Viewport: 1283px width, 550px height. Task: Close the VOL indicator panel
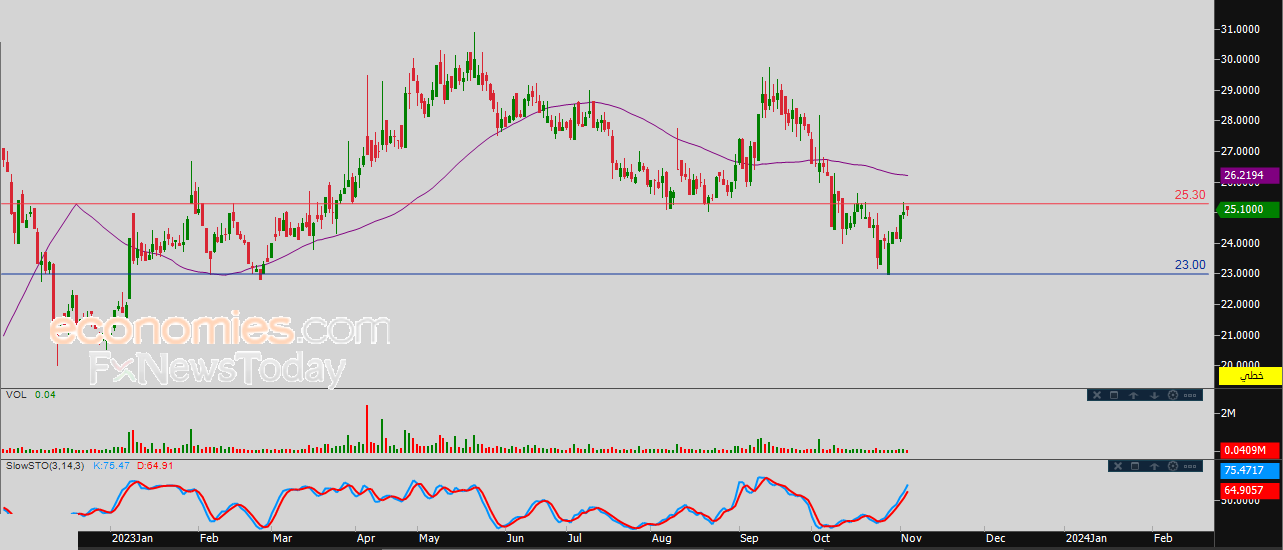click(x=1096, y=395)
